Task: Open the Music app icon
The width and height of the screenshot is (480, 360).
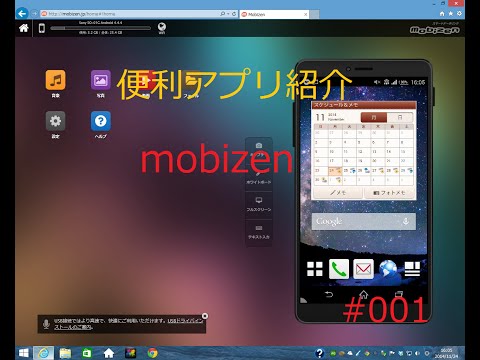Action: [x=55, y=80]
